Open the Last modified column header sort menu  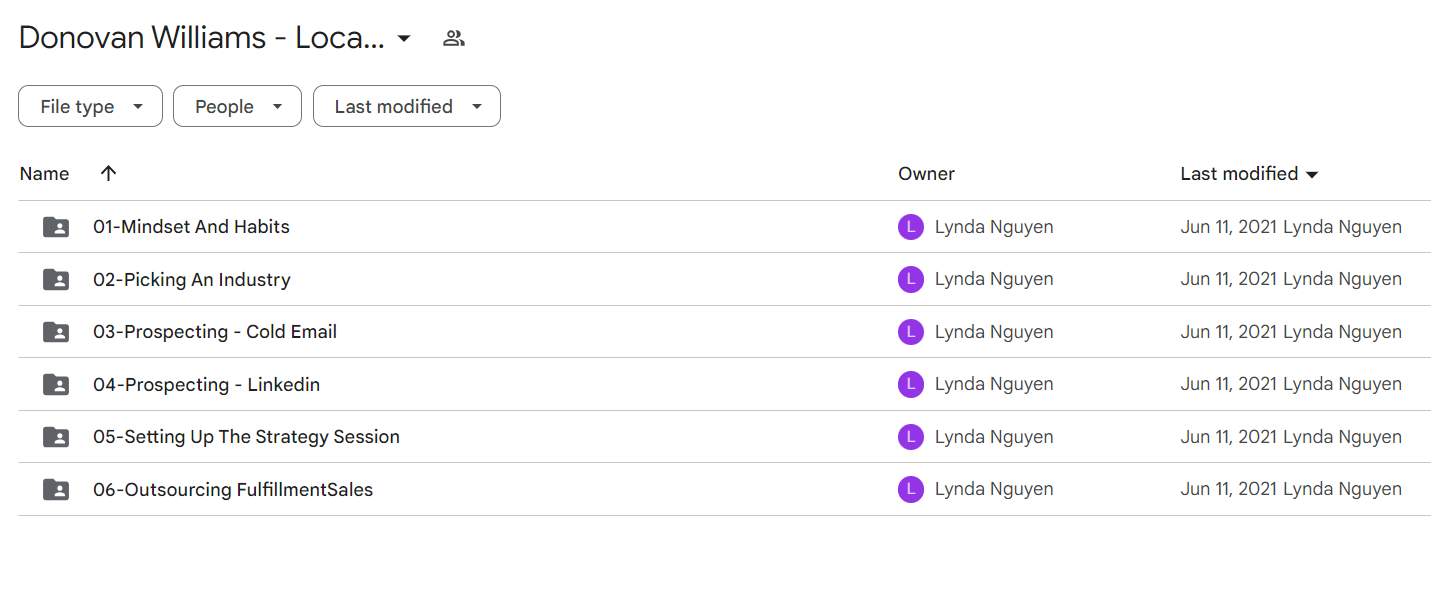(1249, 174)
